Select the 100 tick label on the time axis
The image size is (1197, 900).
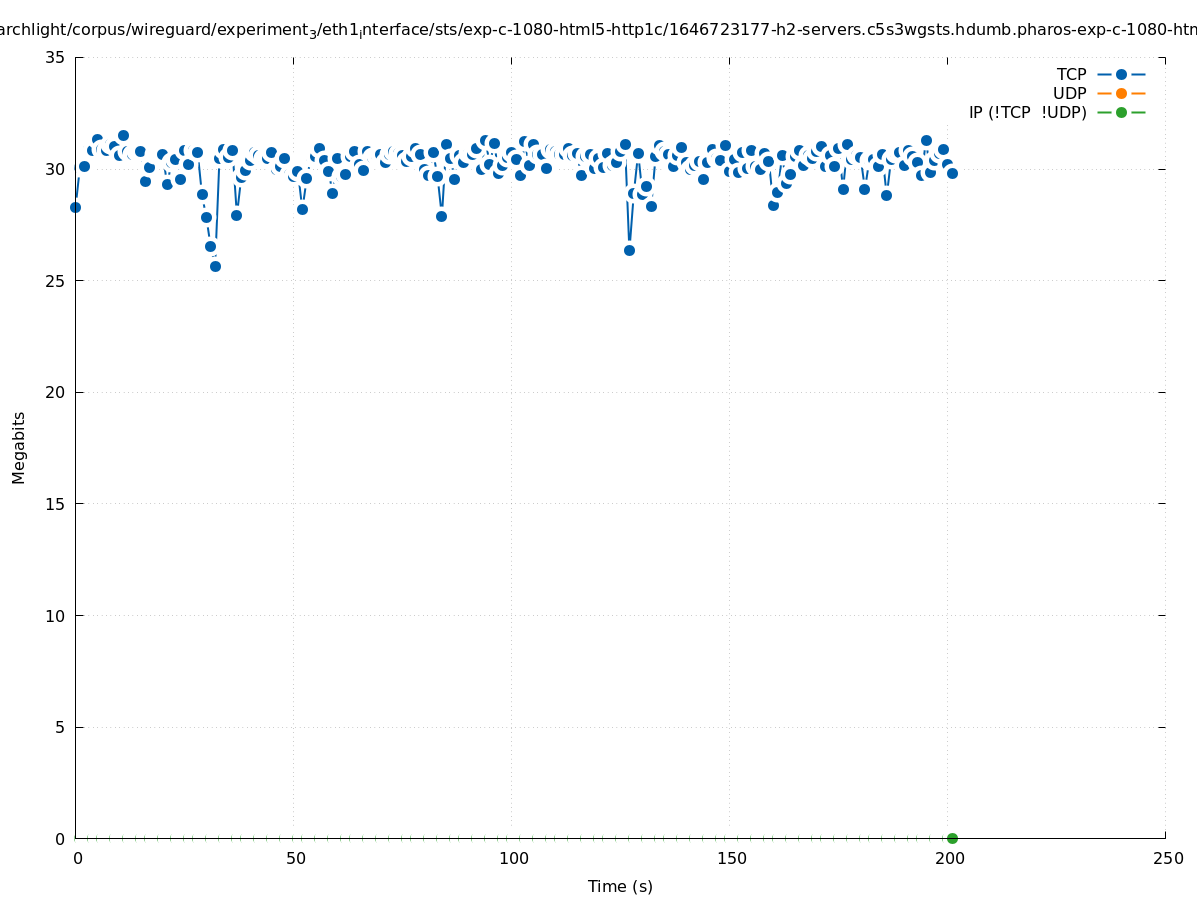click(513, 859)
